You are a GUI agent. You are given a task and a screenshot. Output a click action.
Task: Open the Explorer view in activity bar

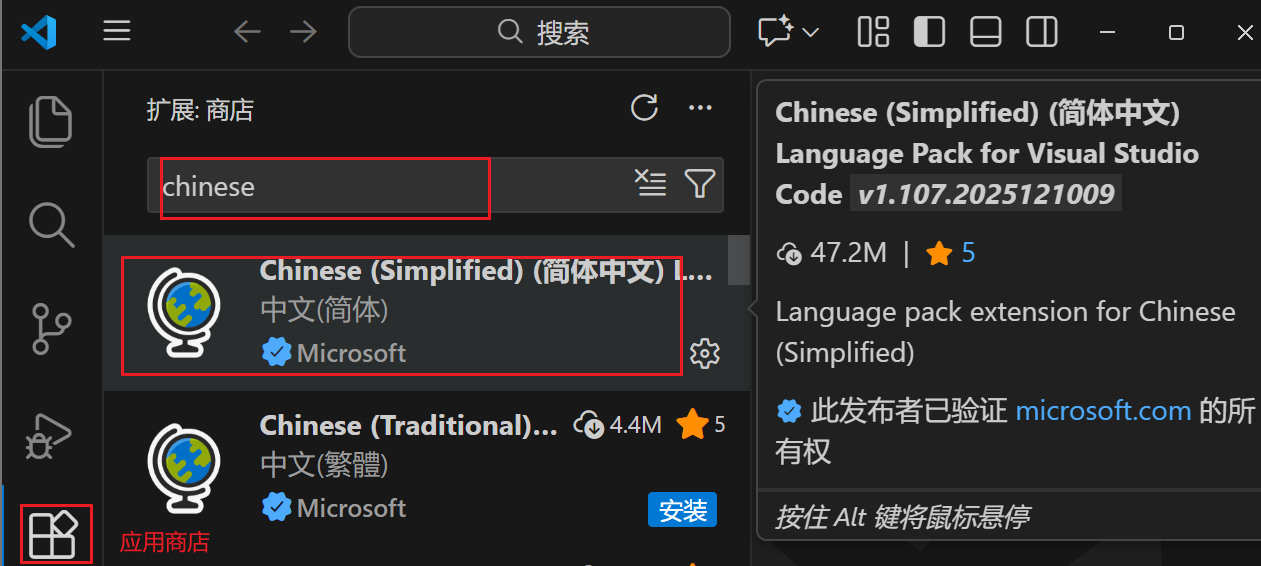pos(51,122)
